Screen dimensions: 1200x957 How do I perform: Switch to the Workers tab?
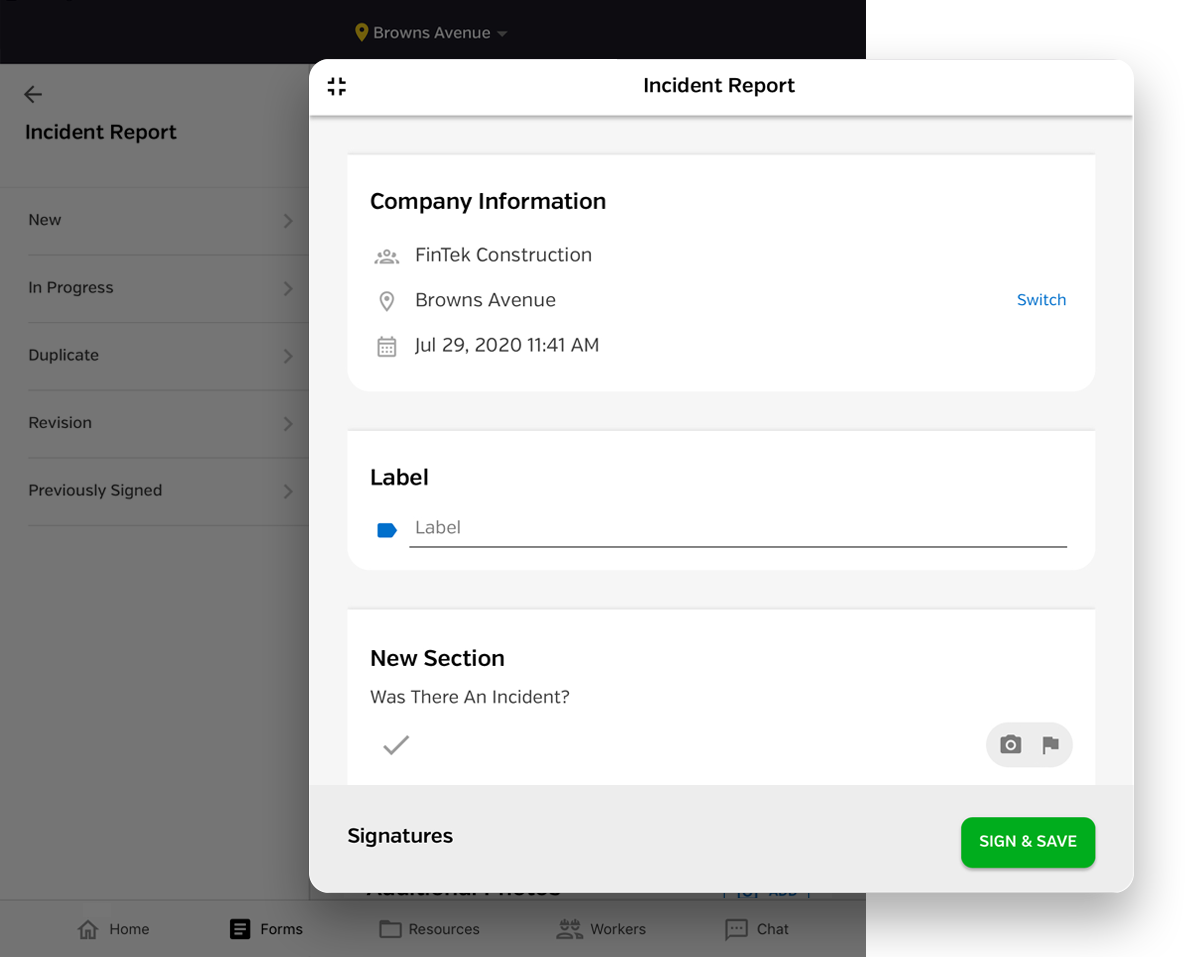[601, 929]
